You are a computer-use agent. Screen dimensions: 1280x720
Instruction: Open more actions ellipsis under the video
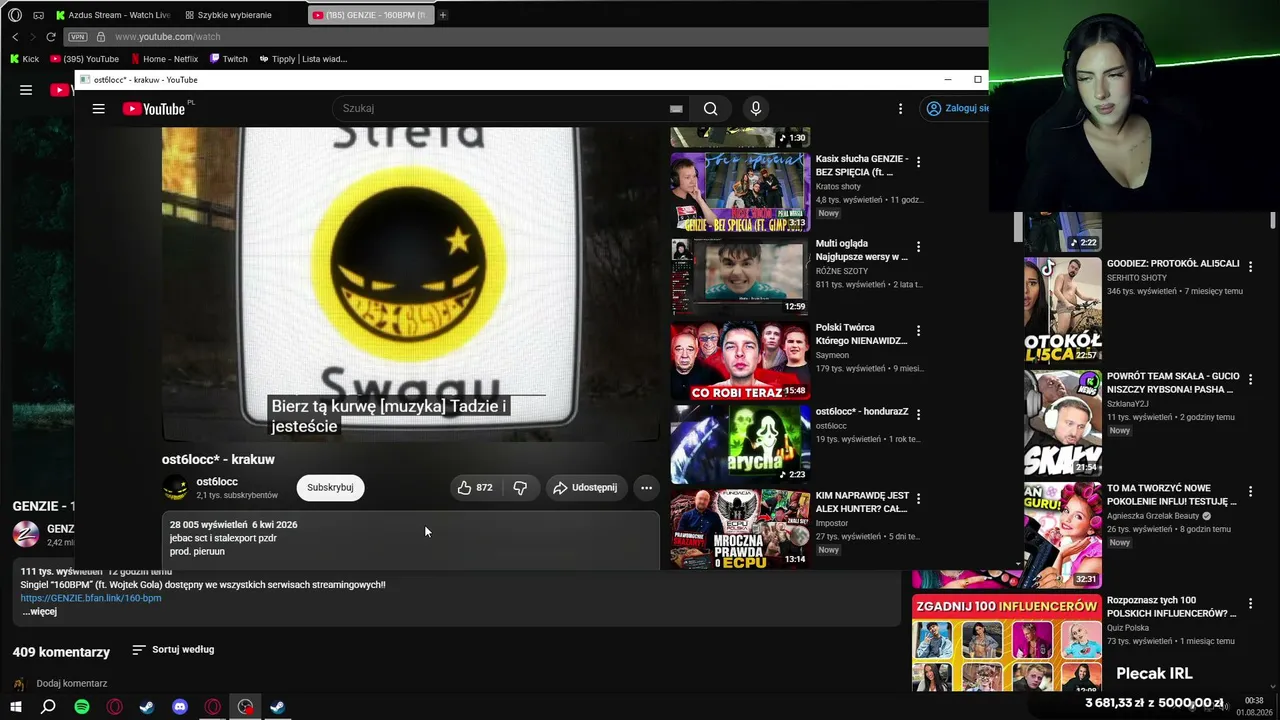pyautogui.click(x=646, y=488)
